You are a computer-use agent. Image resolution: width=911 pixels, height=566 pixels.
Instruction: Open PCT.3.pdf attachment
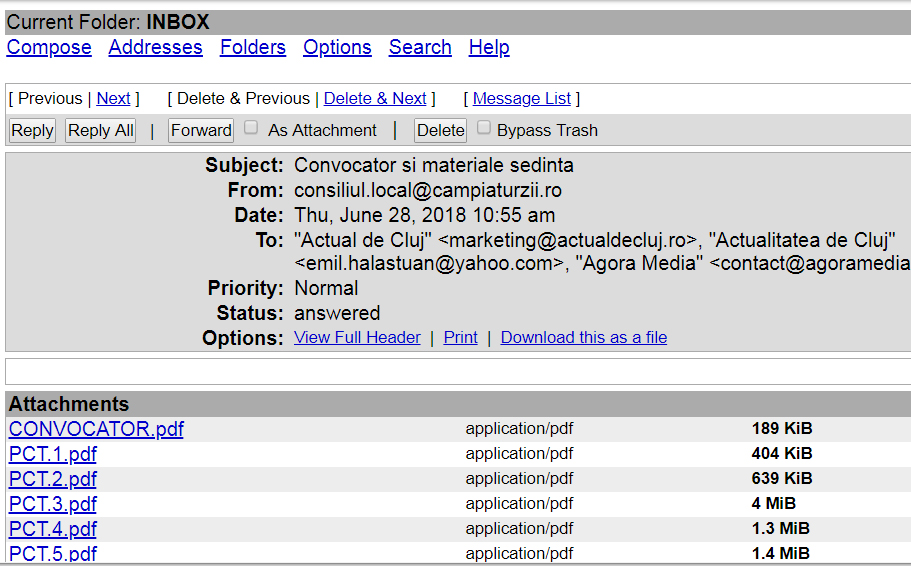pyautogui.click(x=53, y=504)
